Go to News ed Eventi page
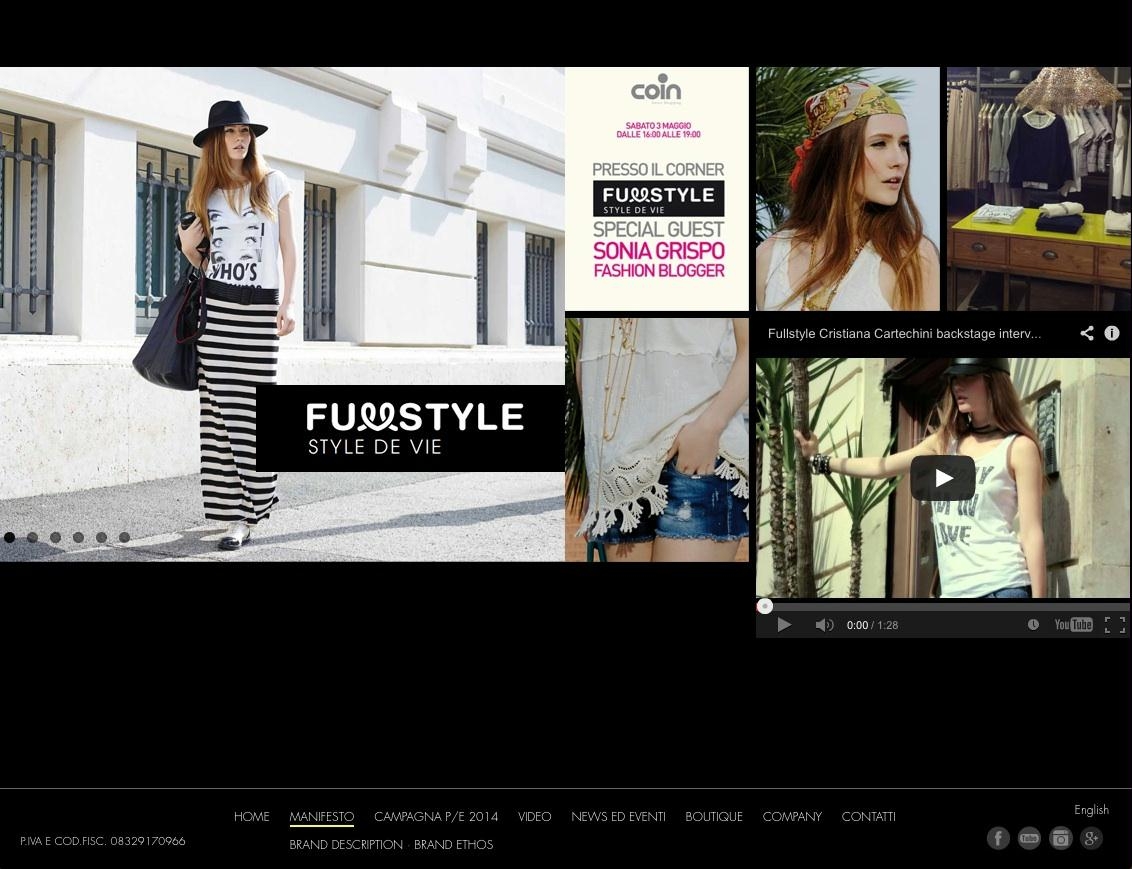The image size is (1132, 869). (618, 817)
